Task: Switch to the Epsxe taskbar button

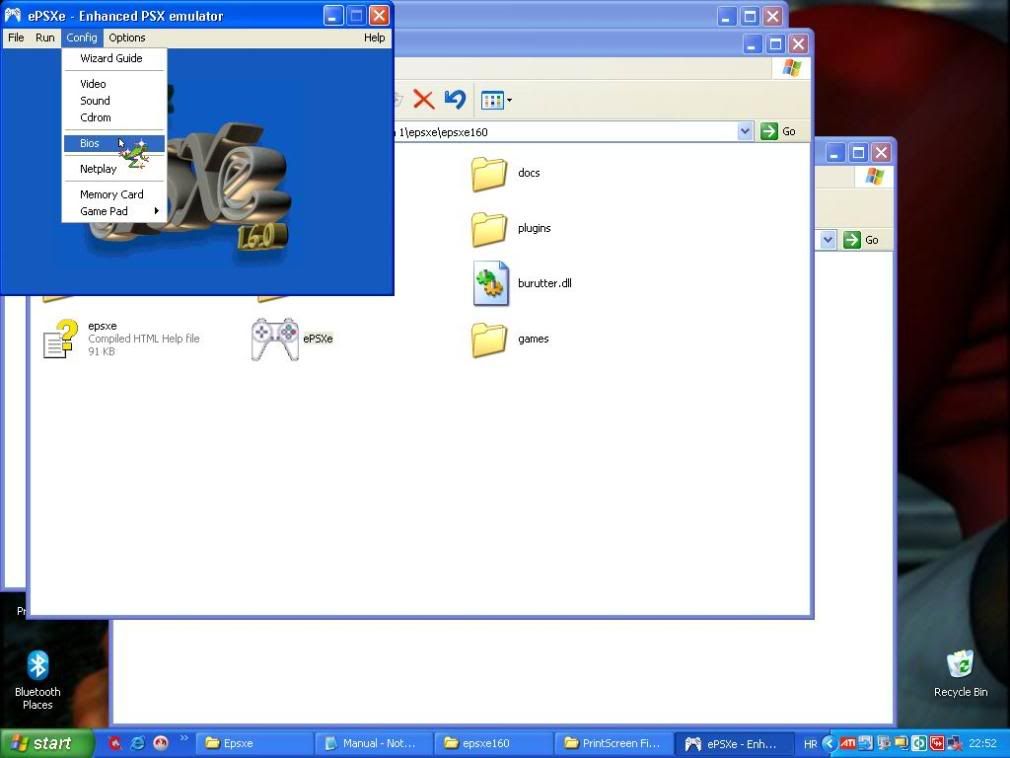Action: coord(255,743)
